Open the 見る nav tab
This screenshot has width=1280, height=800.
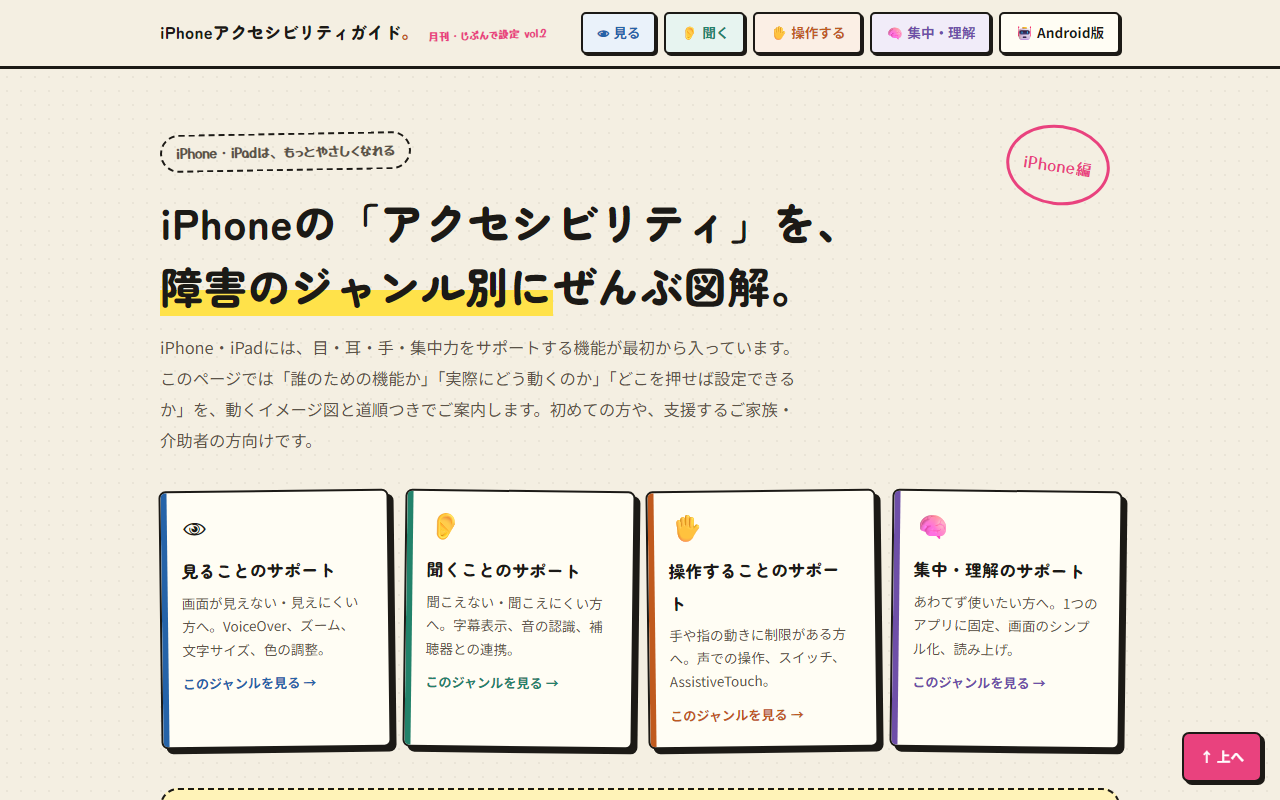click(618, 33)
